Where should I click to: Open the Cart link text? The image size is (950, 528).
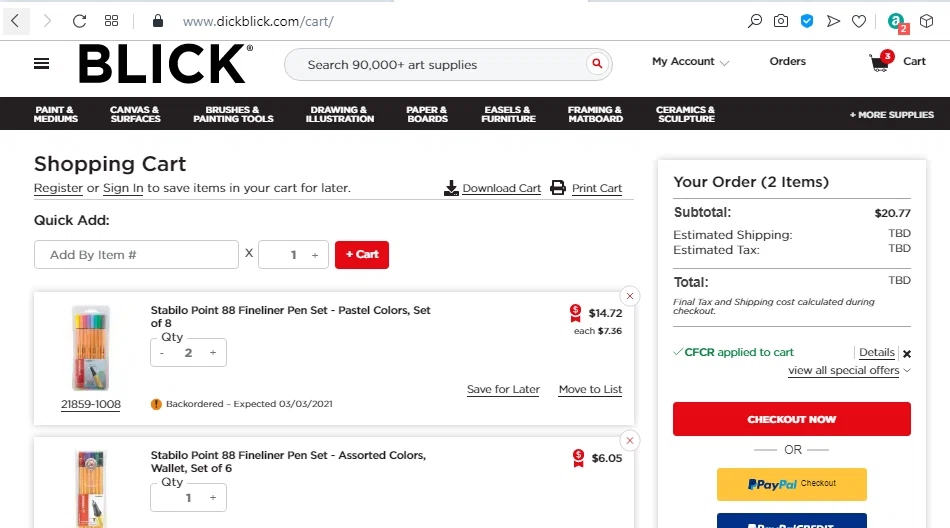[914, 61]
